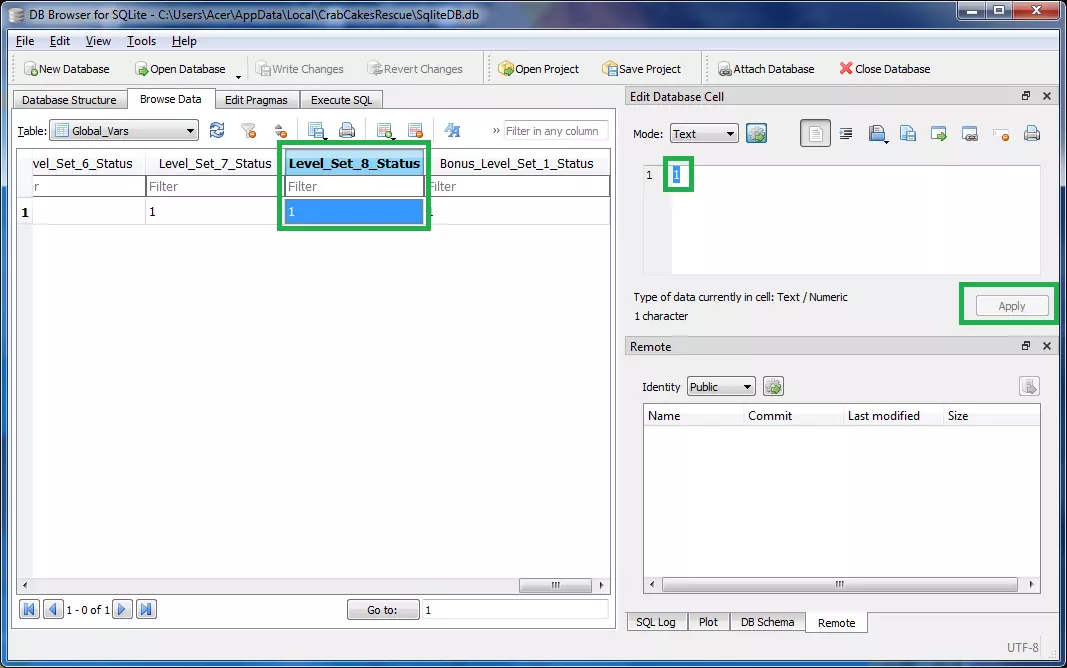1067x668 pixels.
Task: Close the Edit Database Cell panel
Action: pyautogui.click(x=1047, y=96)
